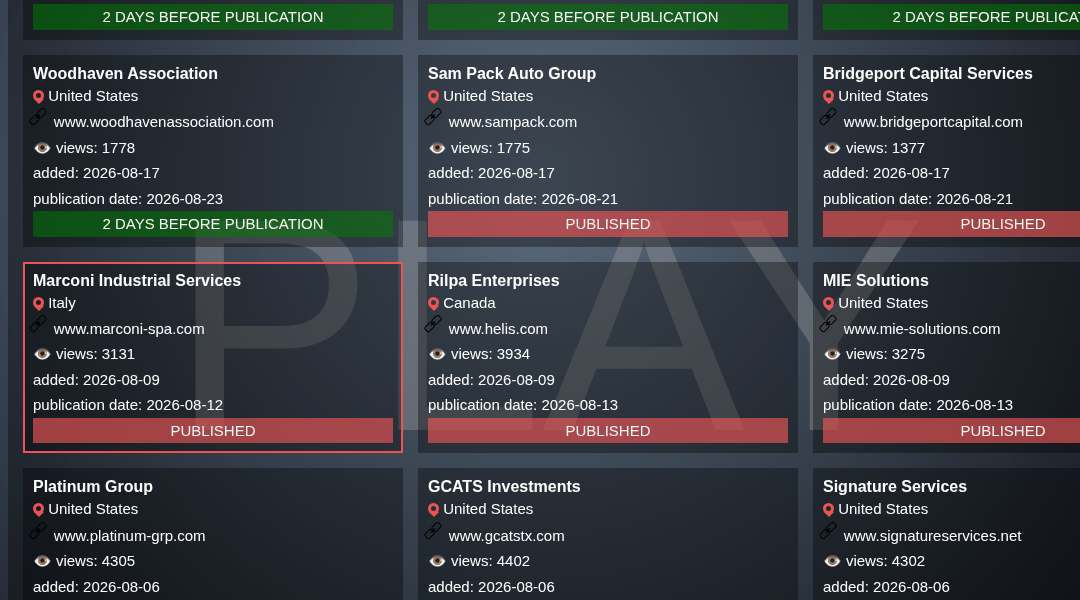Open the Rilpa Enterprises card title
The height and width of the screenshot is (600, 1080).
click(494, 280)
